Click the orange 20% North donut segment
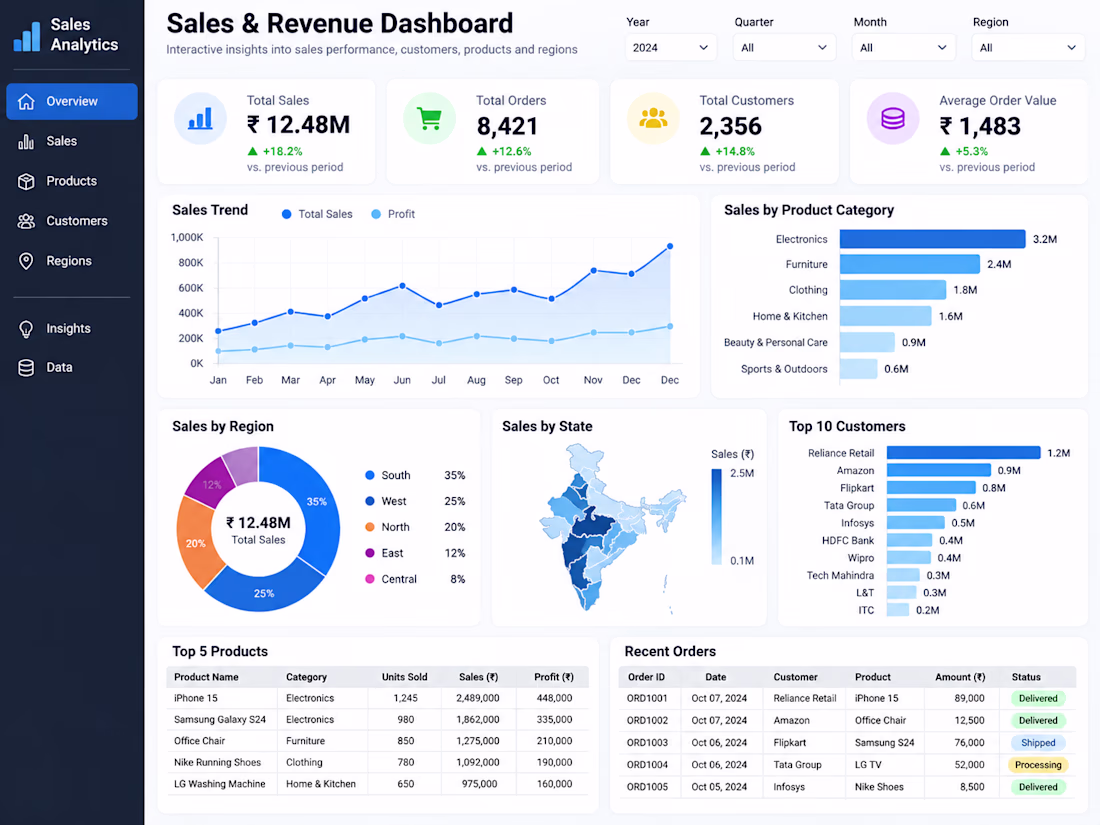This screenshot has height=825, width=1100. (196, 544)
